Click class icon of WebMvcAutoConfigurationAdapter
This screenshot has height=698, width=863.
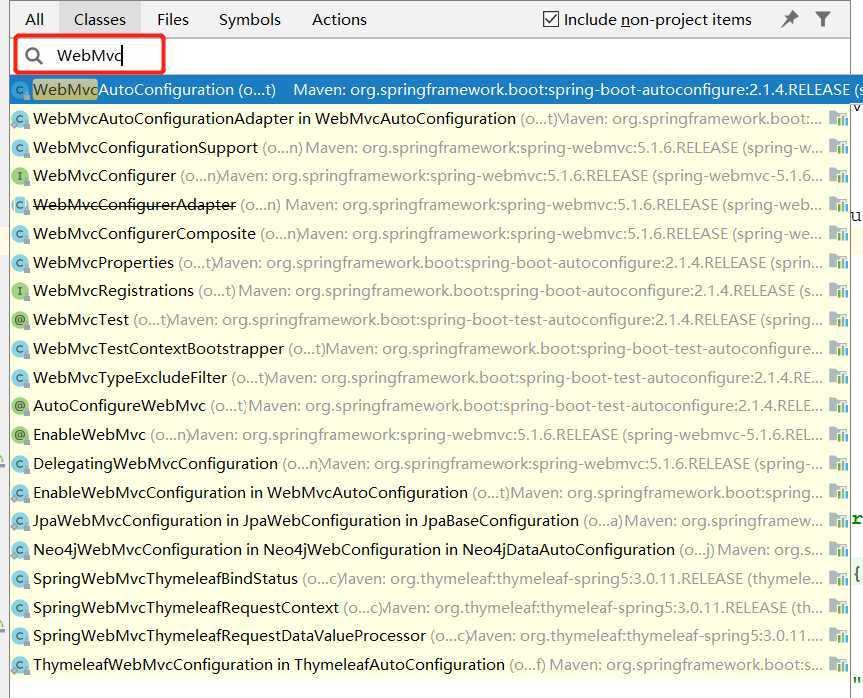tap(20, 119)
